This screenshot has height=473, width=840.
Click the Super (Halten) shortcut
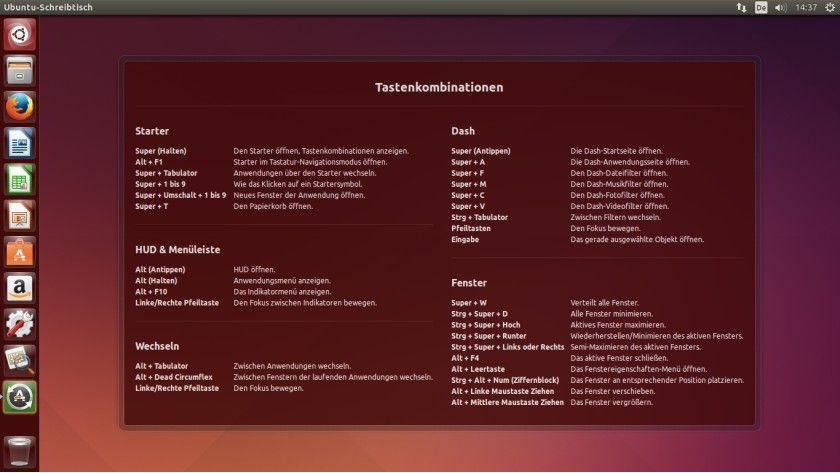click(161, 151)
